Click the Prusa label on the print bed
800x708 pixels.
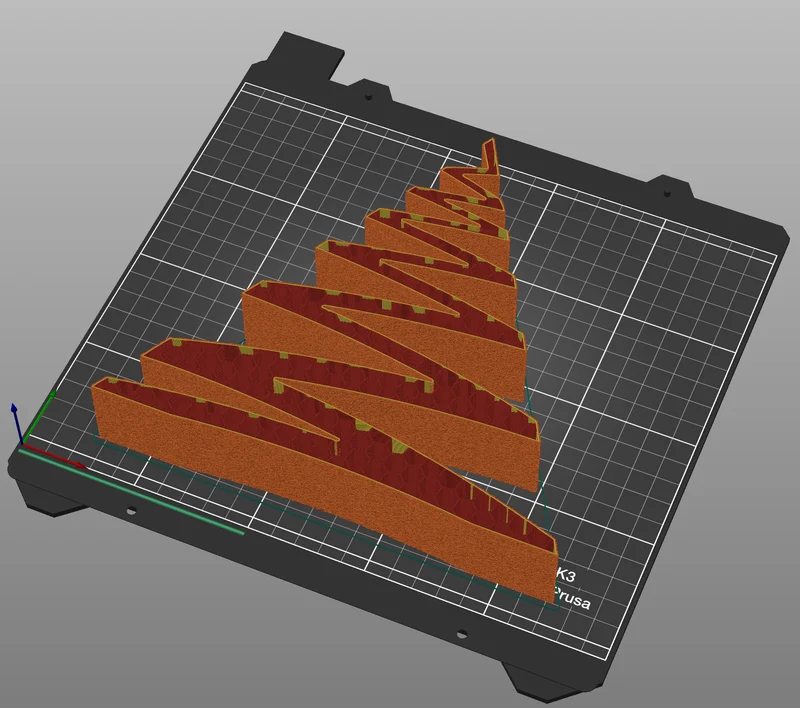(x=572, y=598)
